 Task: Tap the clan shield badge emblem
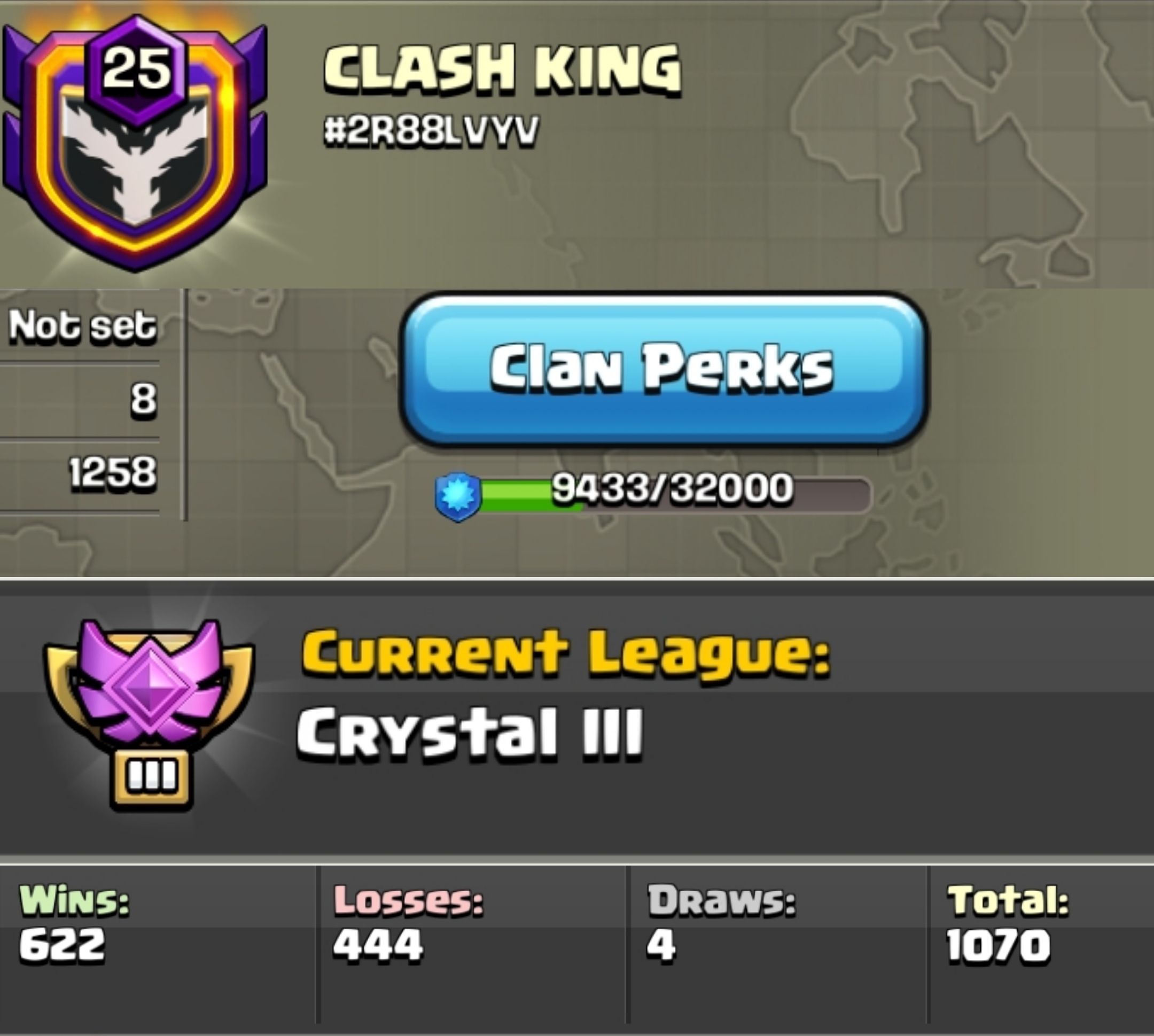point(135,142)
